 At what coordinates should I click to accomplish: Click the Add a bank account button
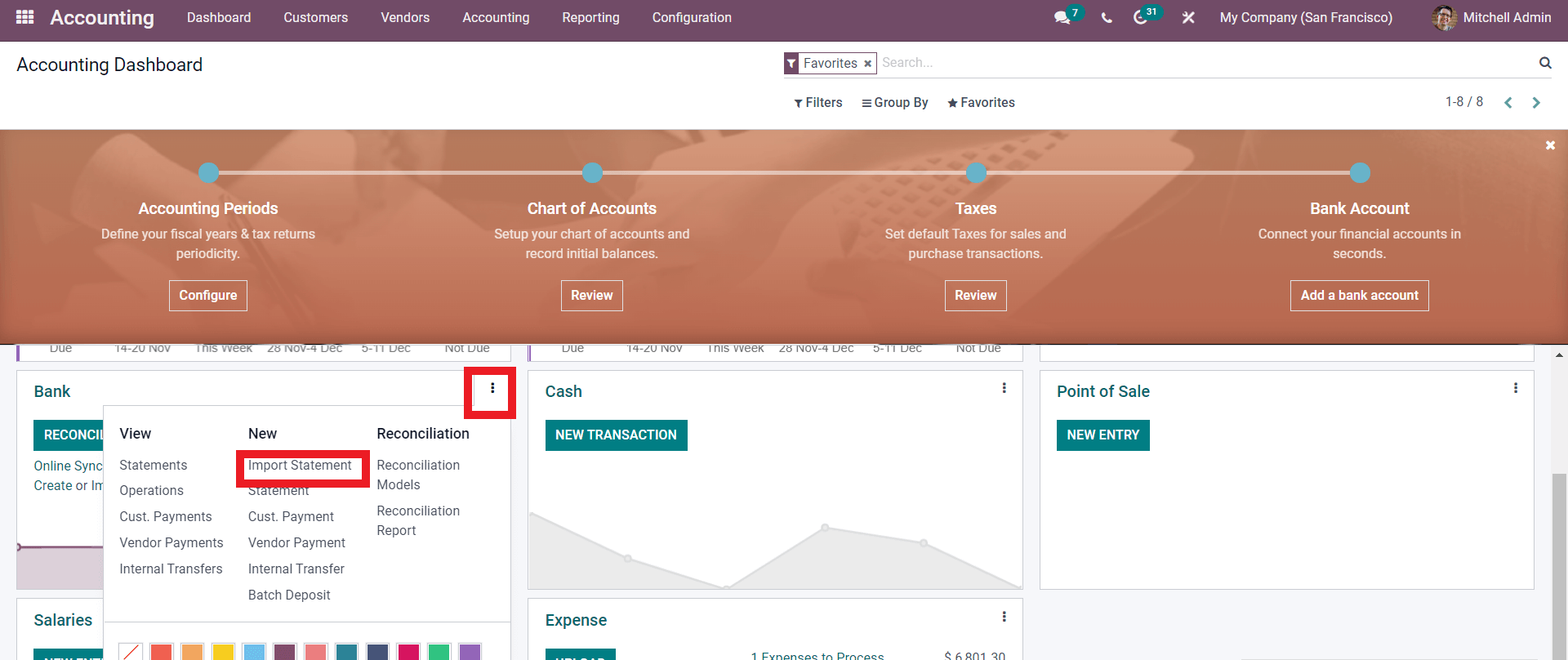[1359, 295]
